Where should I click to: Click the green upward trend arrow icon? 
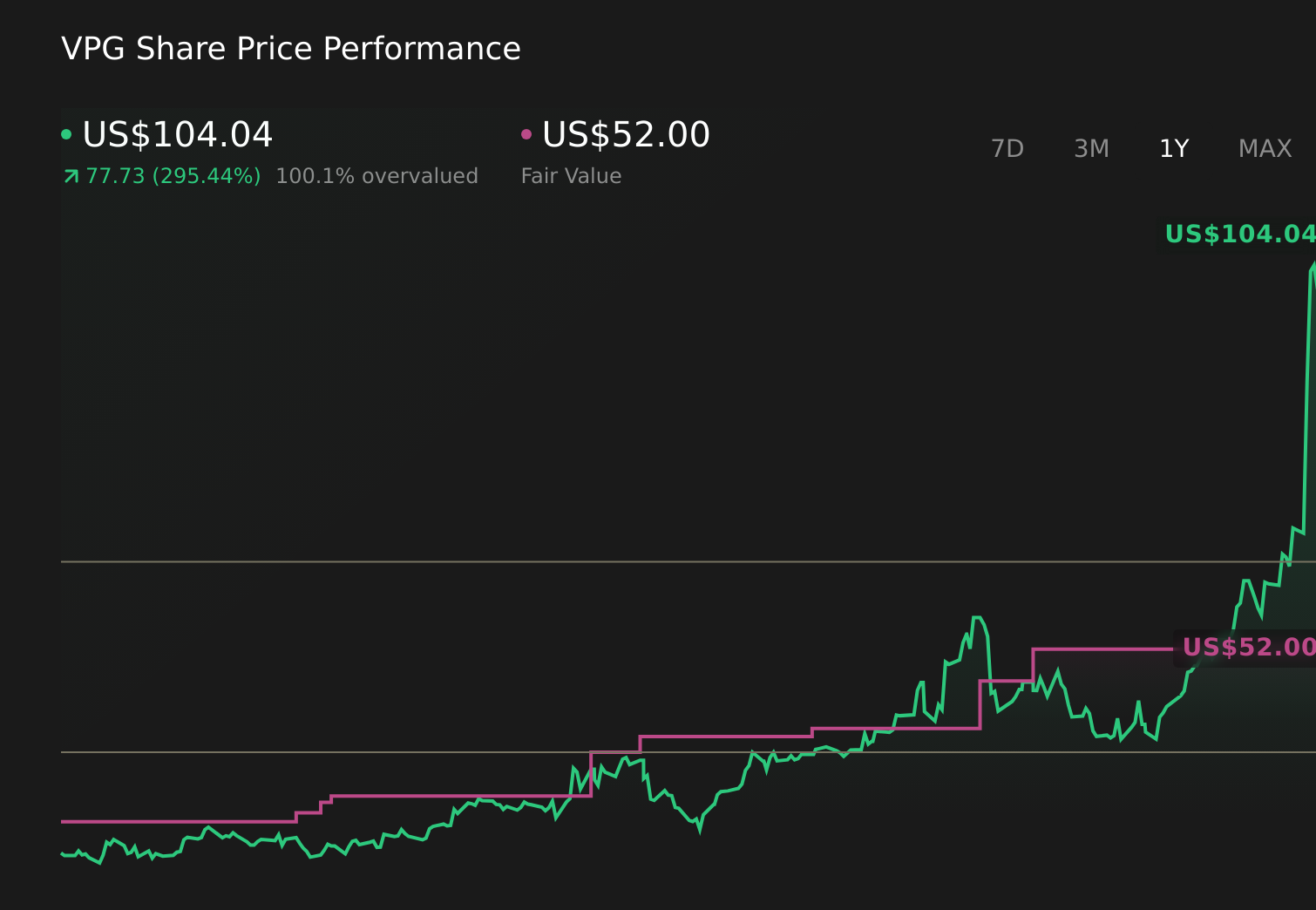pyautogui.click(x=71, y=177)
